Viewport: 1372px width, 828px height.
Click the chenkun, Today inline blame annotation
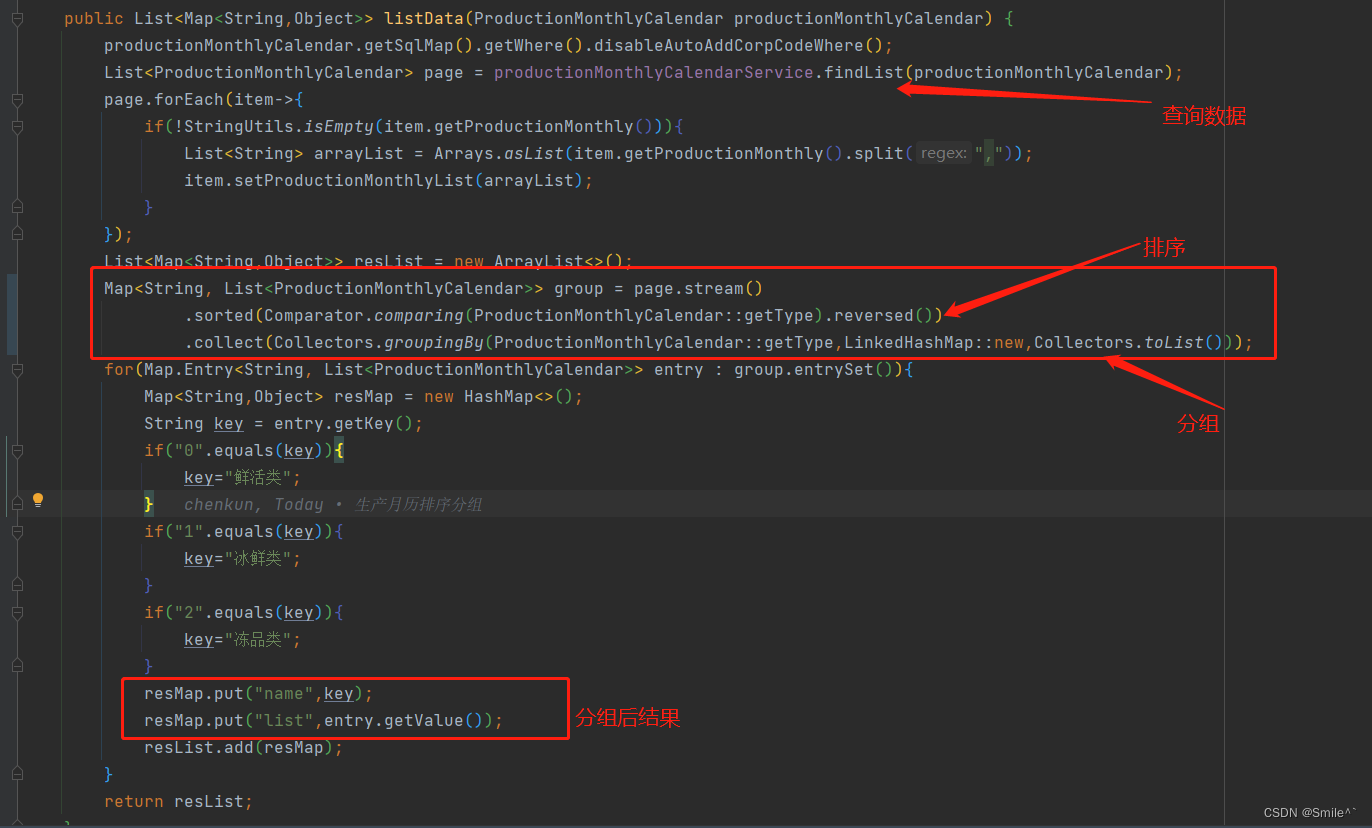coord(333,505)
